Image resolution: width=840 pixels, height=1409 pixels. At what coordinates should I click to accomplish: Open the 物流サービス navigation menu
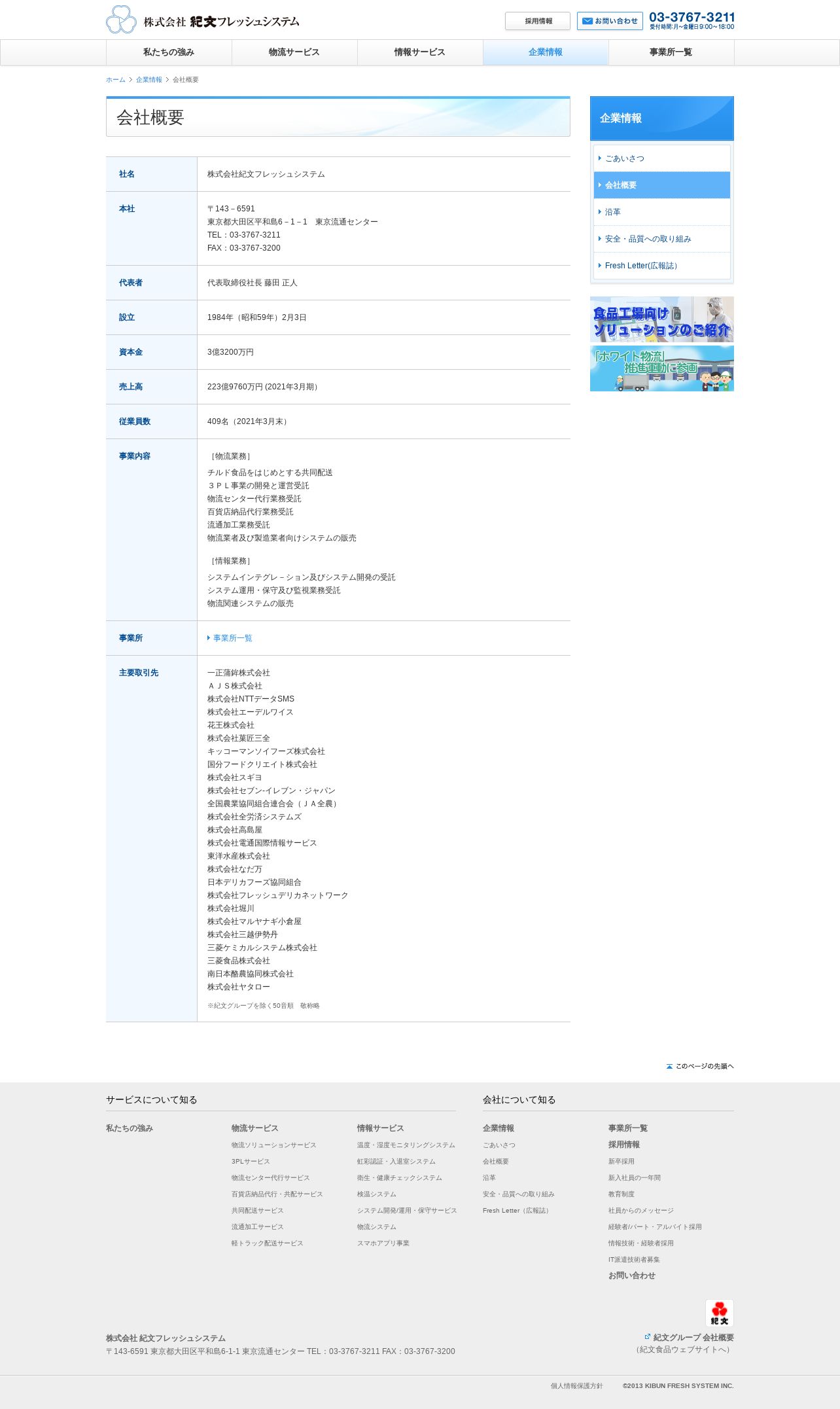pyautogui.click(x=294, y=52)
